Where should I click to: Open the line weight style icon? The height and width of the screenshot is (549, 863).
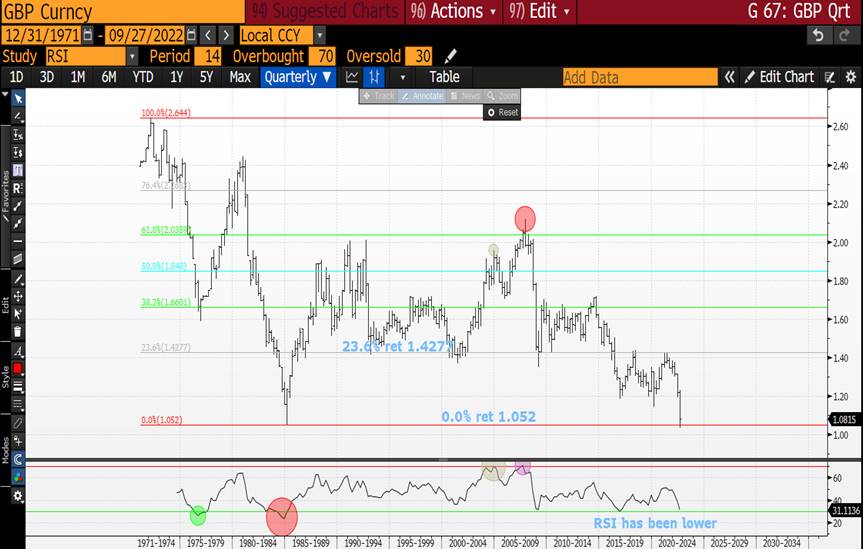(18, 386)
